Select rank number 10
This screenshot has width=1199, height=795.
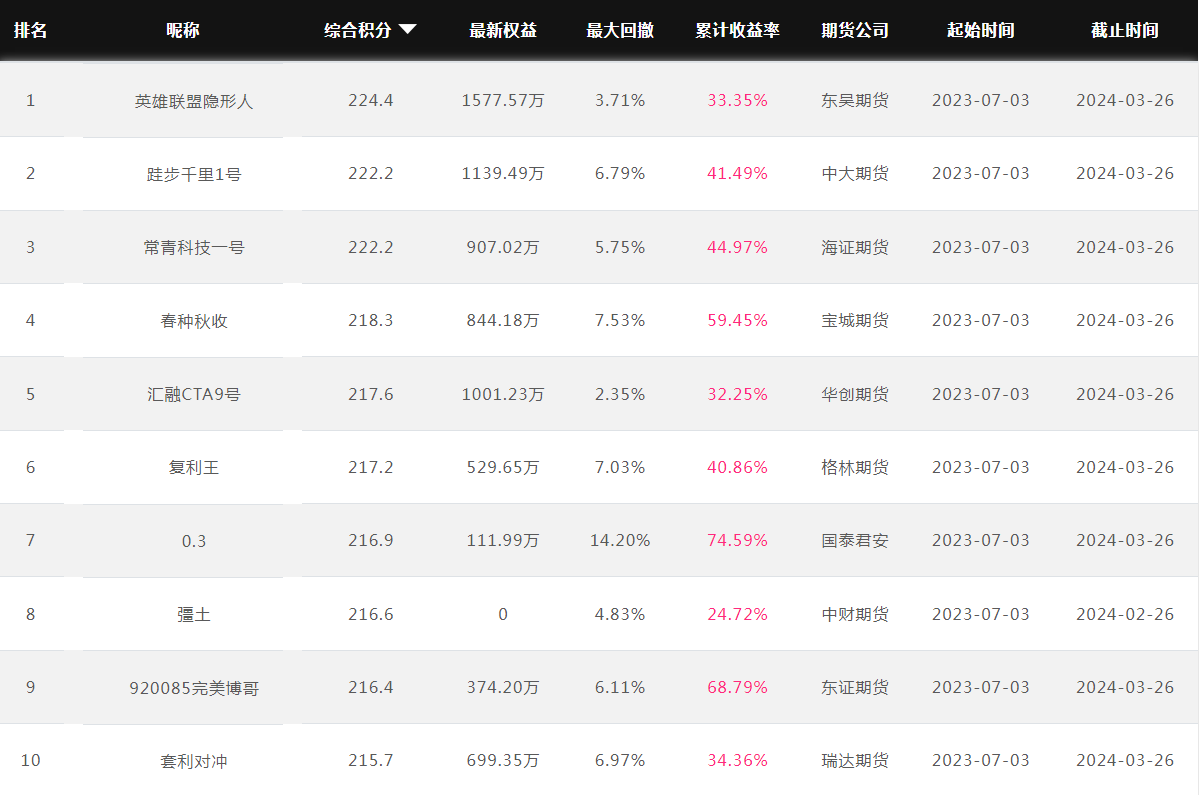(31, 761)
